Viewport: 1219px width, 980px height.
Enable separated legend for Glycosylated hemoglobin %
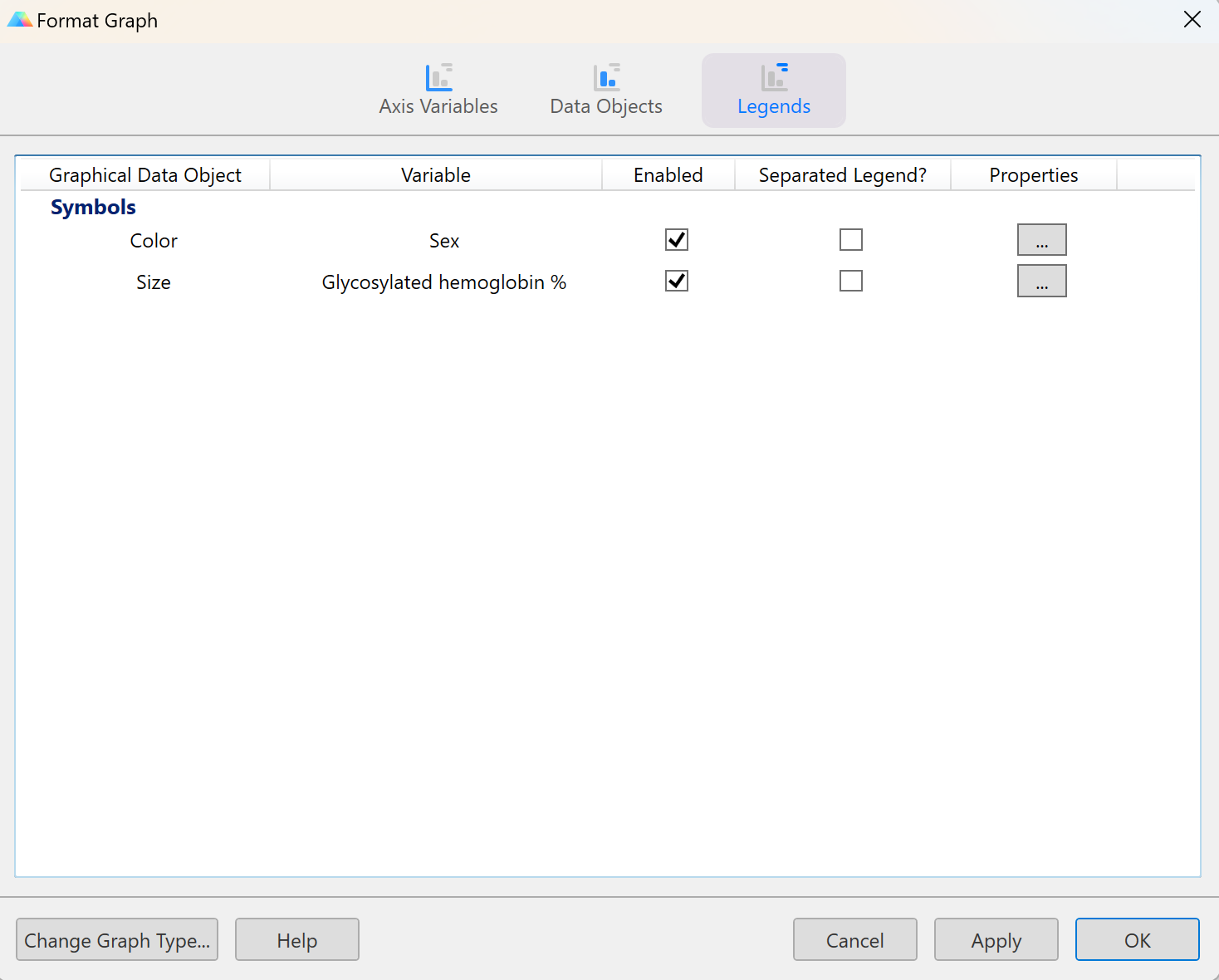pyautogui.click(x=851, y=281)
